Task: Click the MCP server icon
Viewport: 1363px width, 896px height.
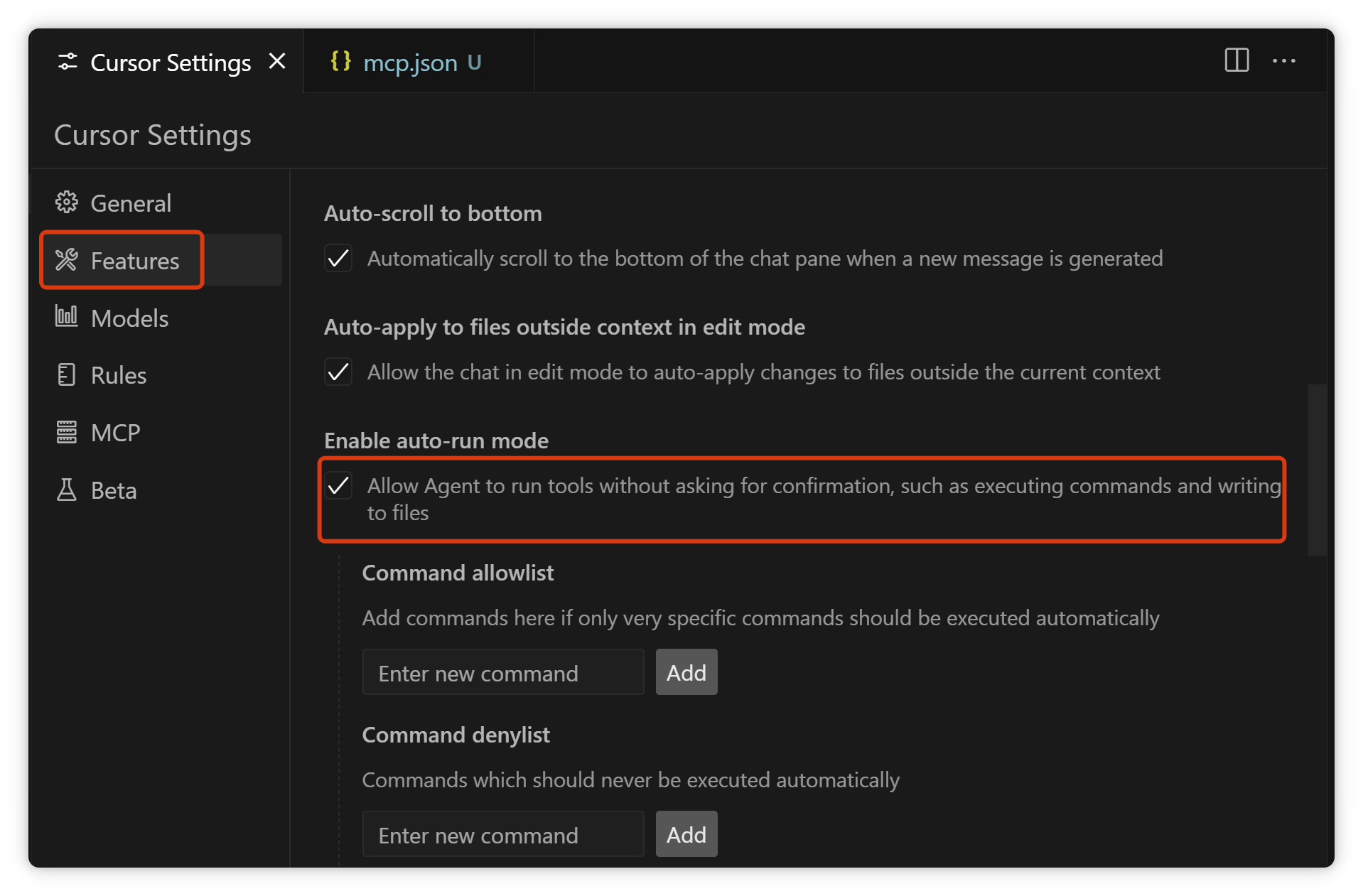Action: click(x=67, y=432)
